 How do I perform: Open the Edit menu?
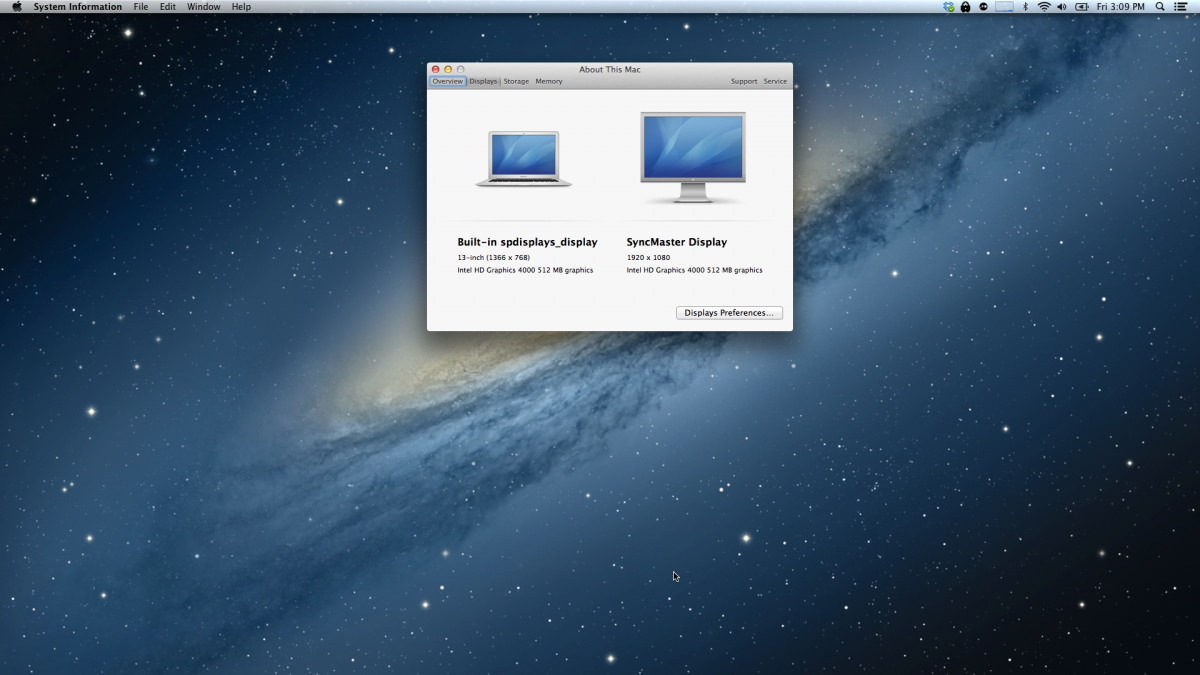[x=168, y=7]
